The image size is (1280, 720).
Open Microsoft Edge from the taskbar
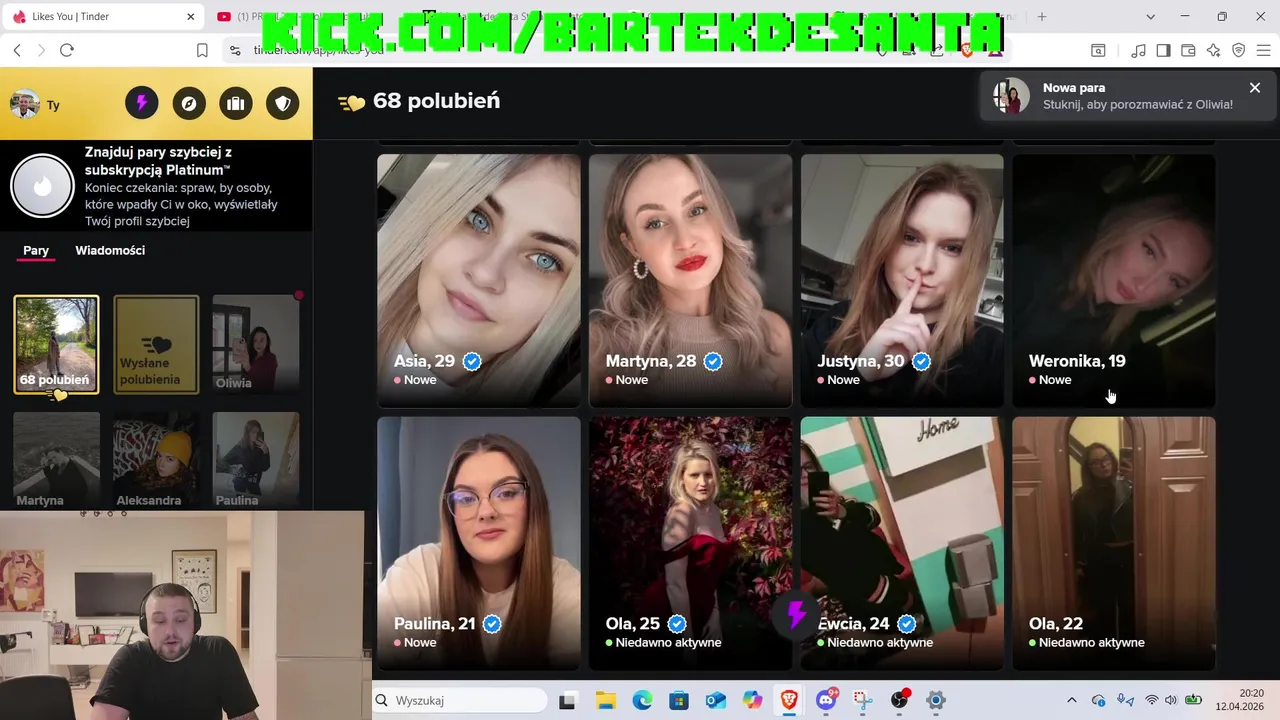click(x=642, y=700)
